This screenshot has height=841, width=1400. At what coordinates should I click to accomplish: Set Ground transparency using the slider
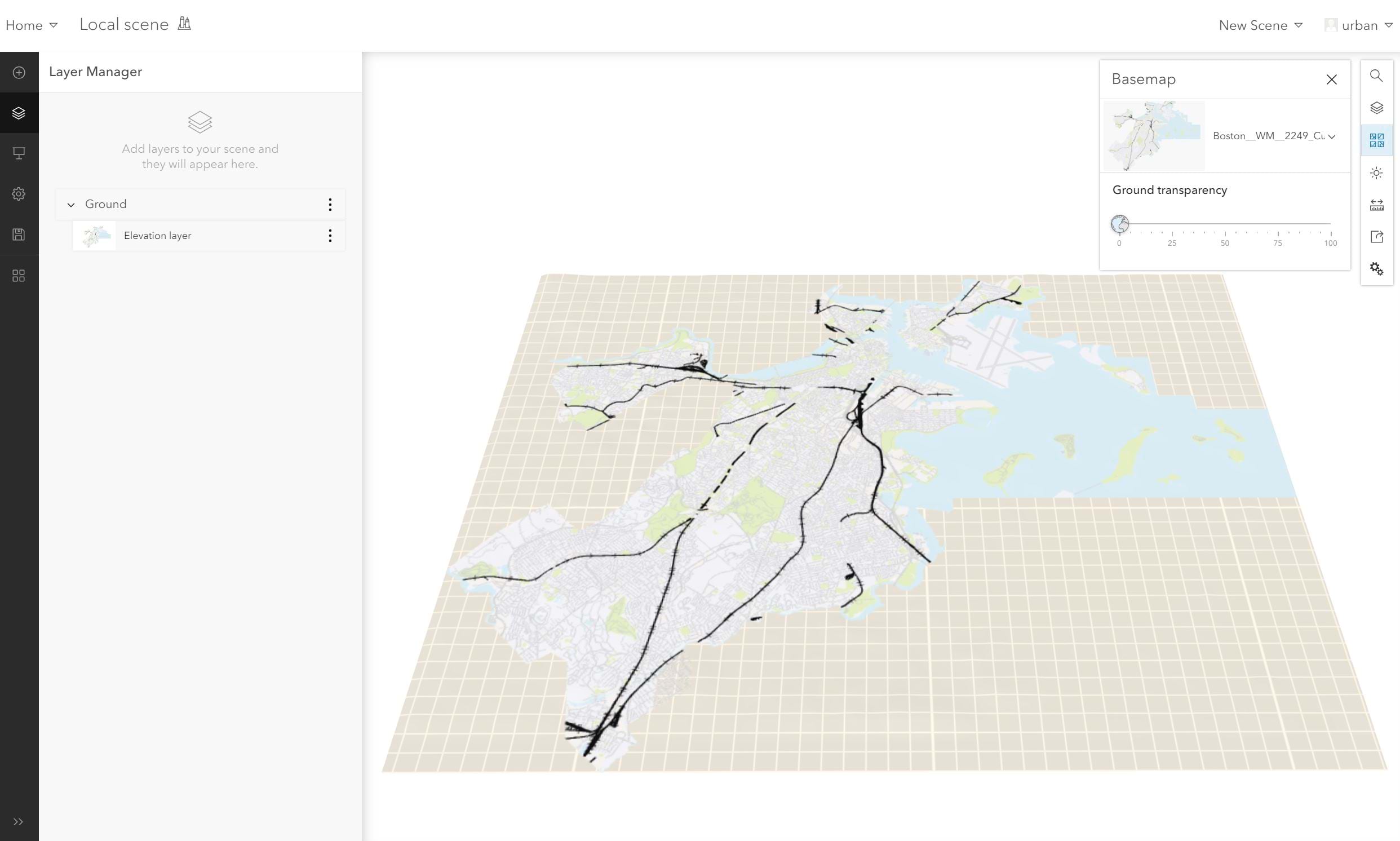pyautogui.click(x=1120, y=223)
